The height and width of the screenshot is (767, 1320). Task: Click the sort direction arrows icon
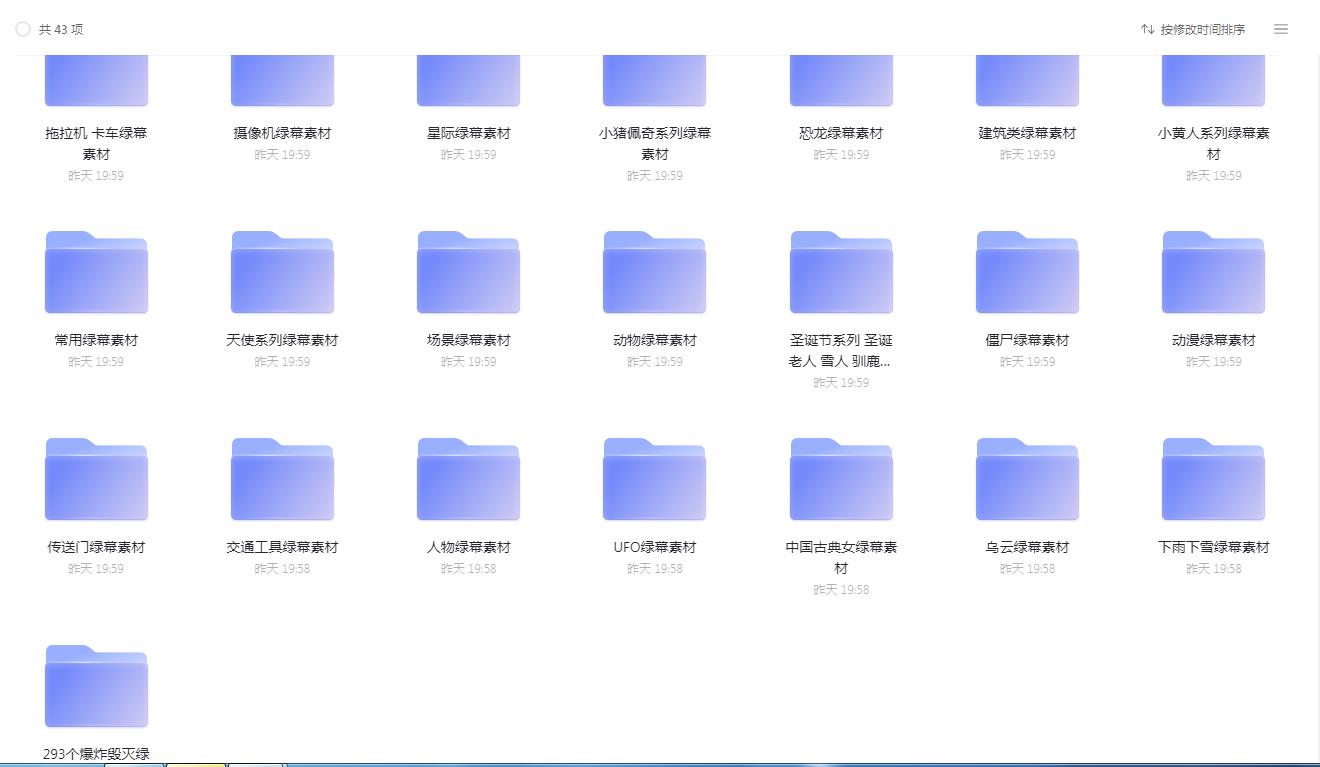coord(1148,29)
